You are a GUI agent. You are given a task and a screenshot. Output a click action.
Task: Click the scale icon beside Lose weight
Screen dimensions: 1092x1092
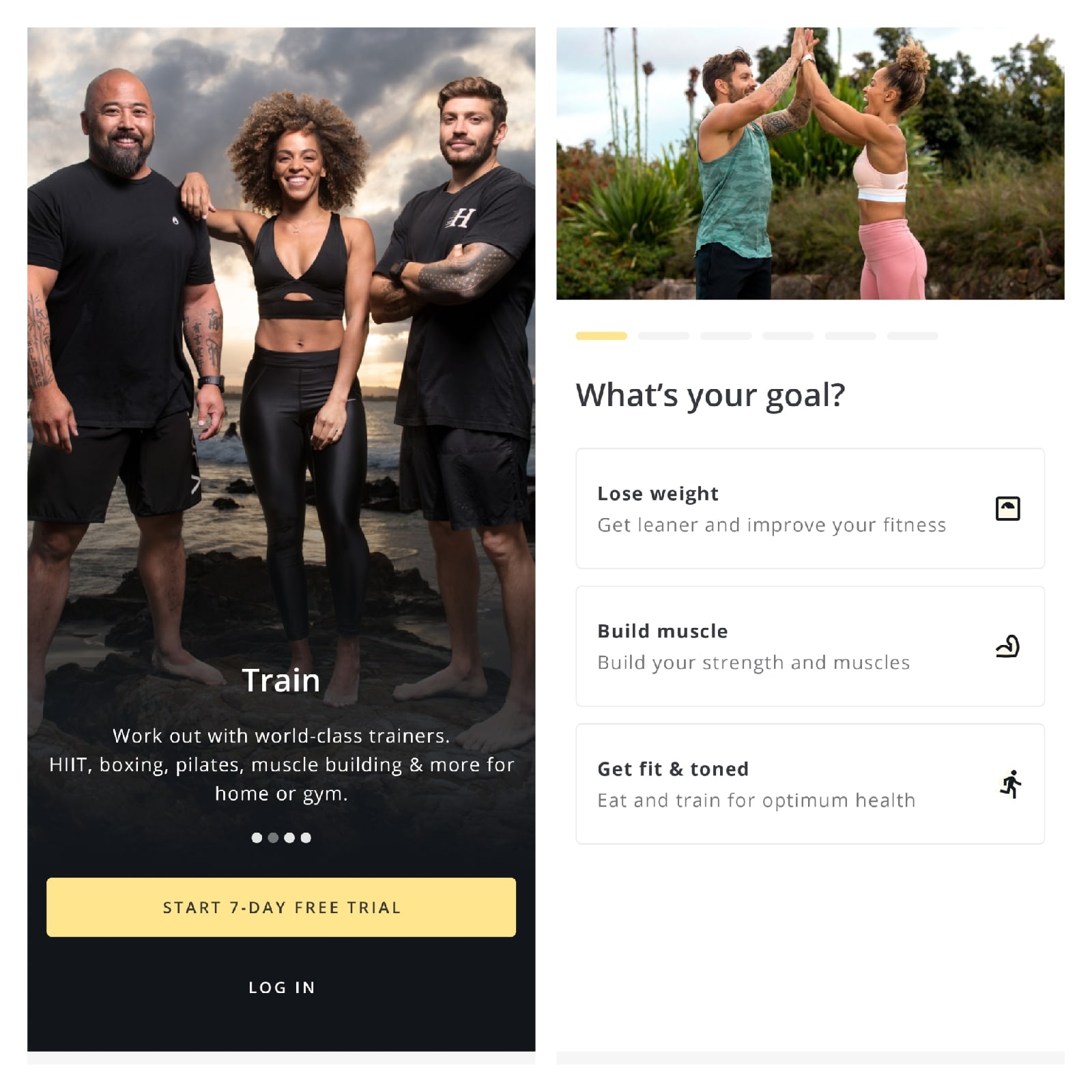click(x=1007, y=508)
